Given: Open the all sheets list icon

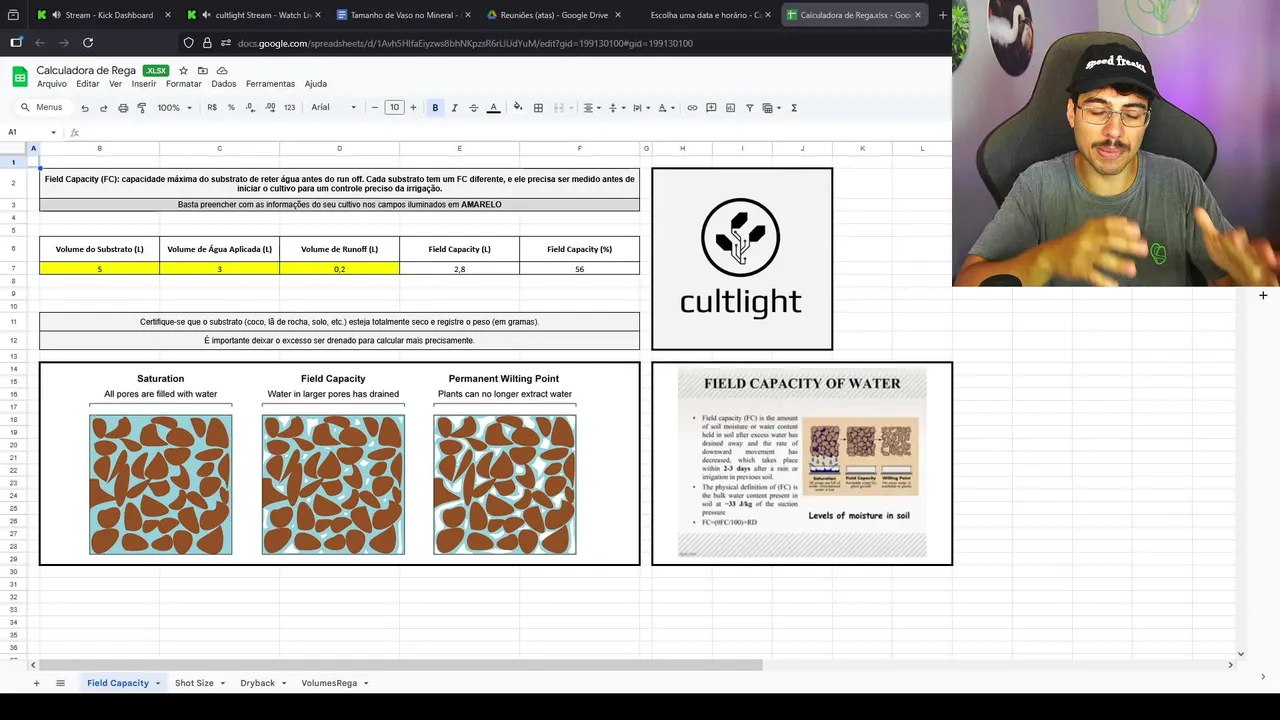Looking at the screenshot, I should [60, 683].
